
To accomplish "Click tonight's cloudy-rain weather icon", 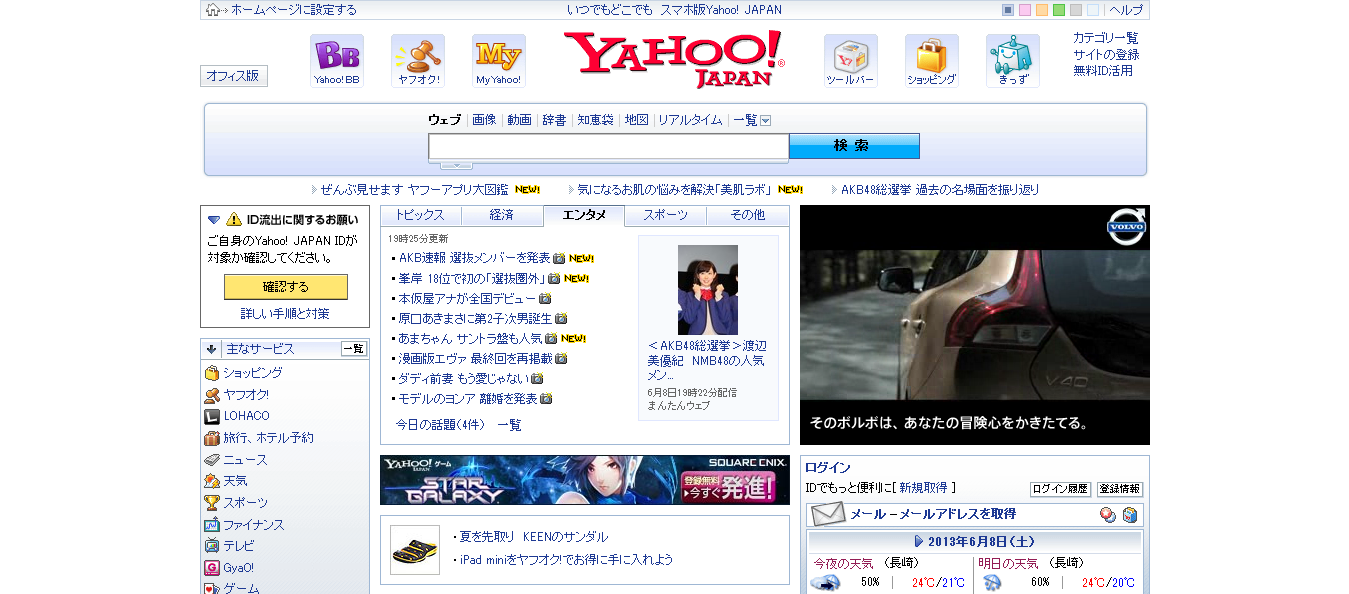I will (x=825, y=583).
